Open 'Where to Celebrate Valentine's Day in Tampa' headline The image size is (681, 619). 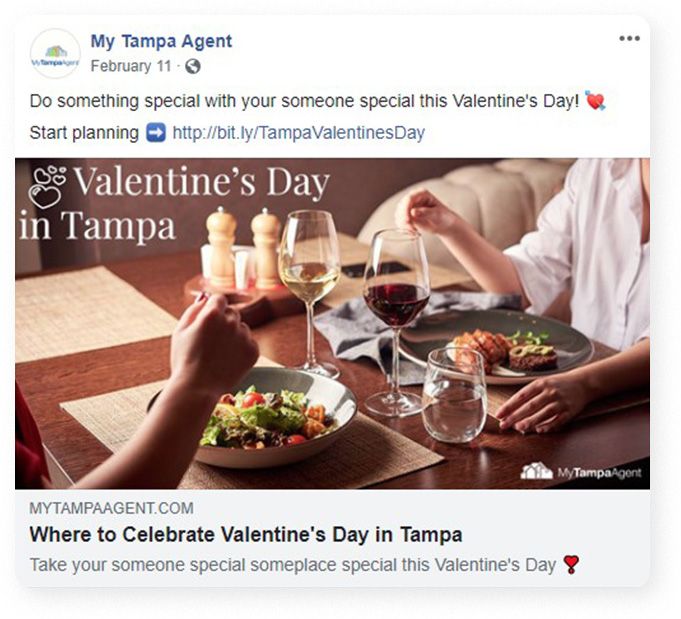tap(246, 534)
